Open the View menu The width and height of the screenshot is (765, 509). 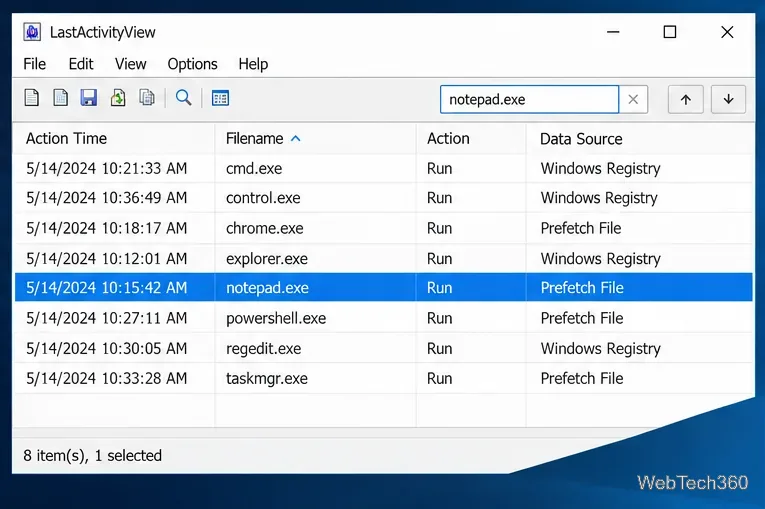pyautogui.click(x=130, y=64)
